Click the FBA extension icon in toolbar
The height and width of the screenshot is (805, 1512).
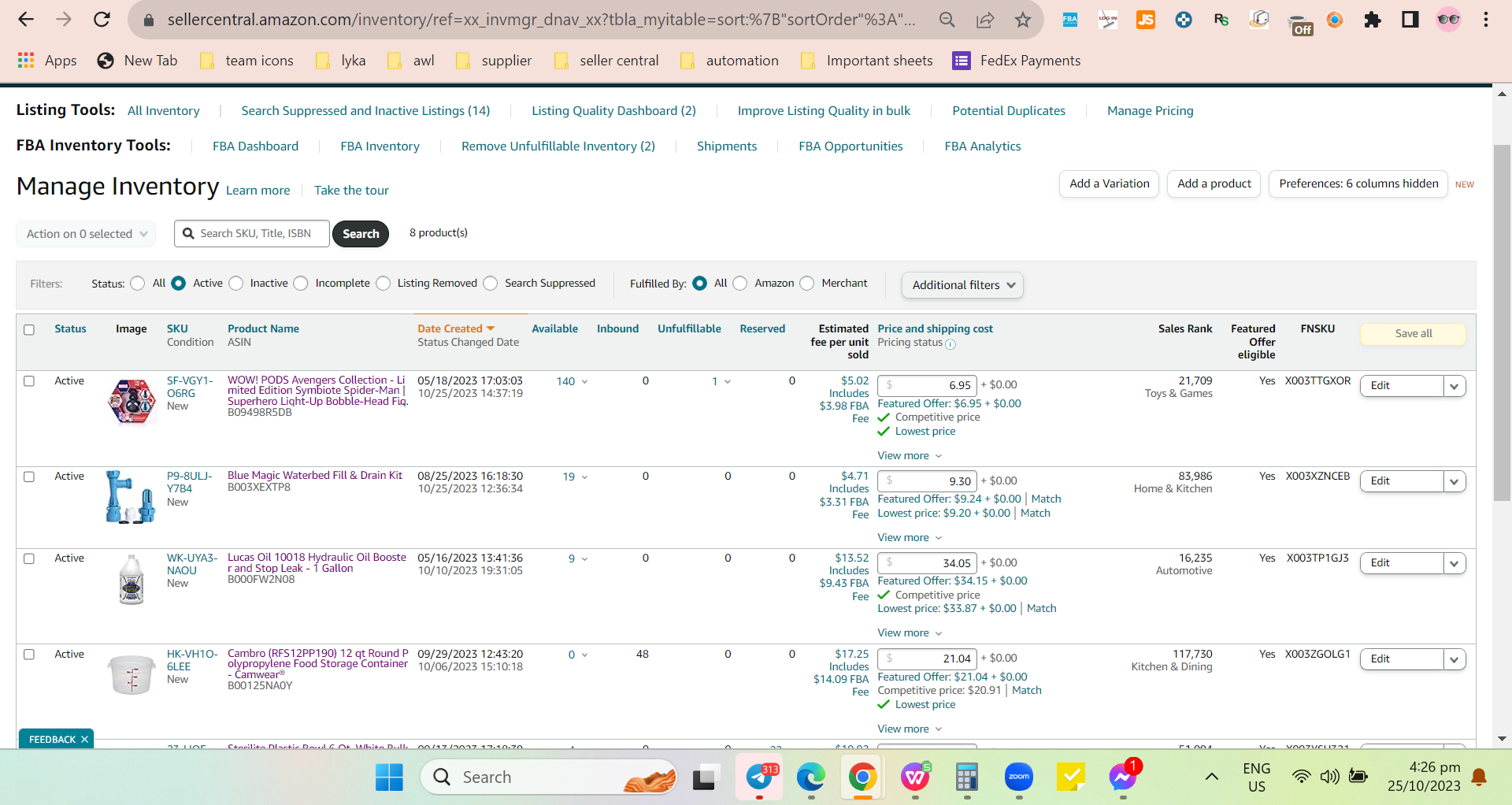point(1070,20)
